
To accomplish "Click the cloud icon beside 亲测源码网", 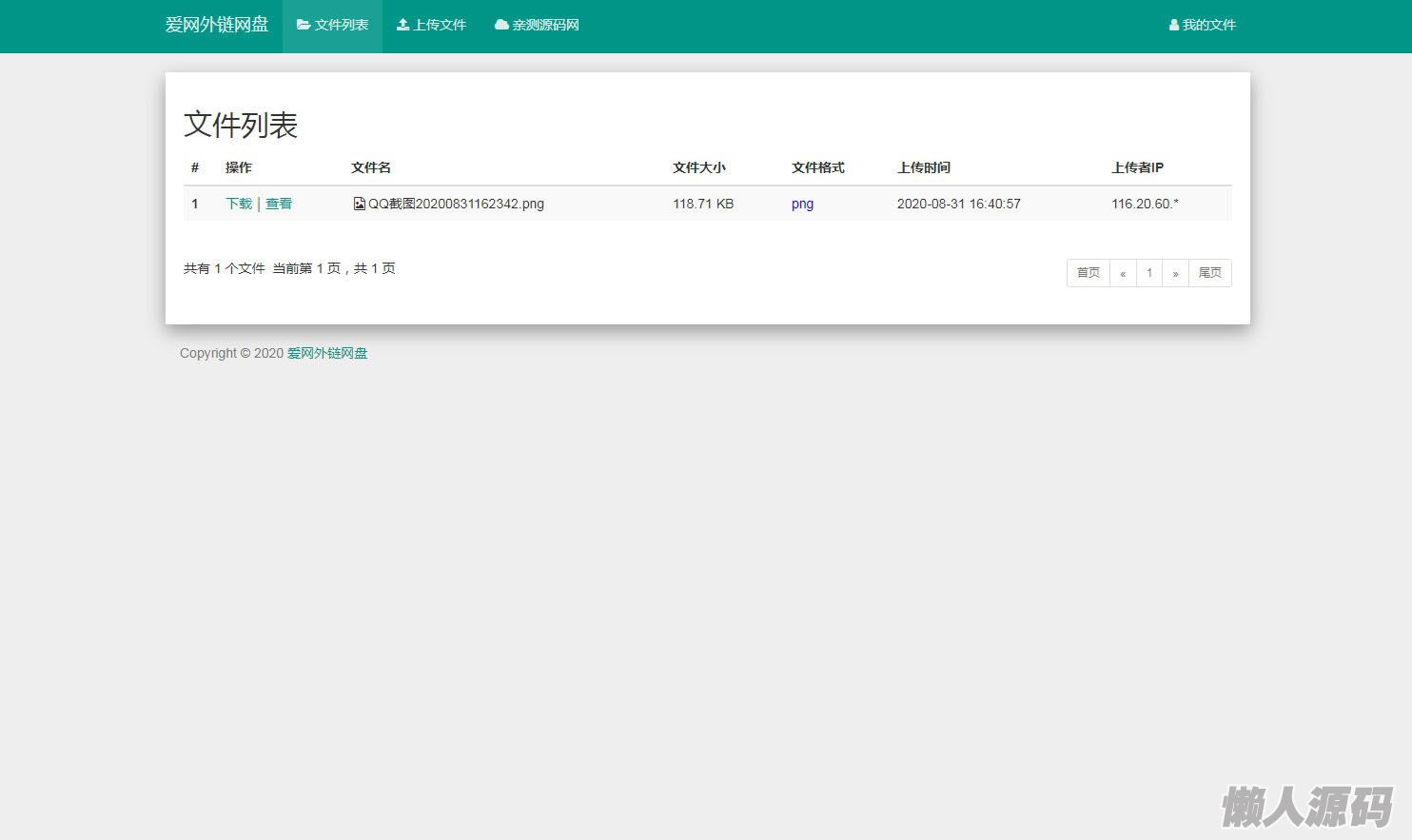I will [501, 25].
